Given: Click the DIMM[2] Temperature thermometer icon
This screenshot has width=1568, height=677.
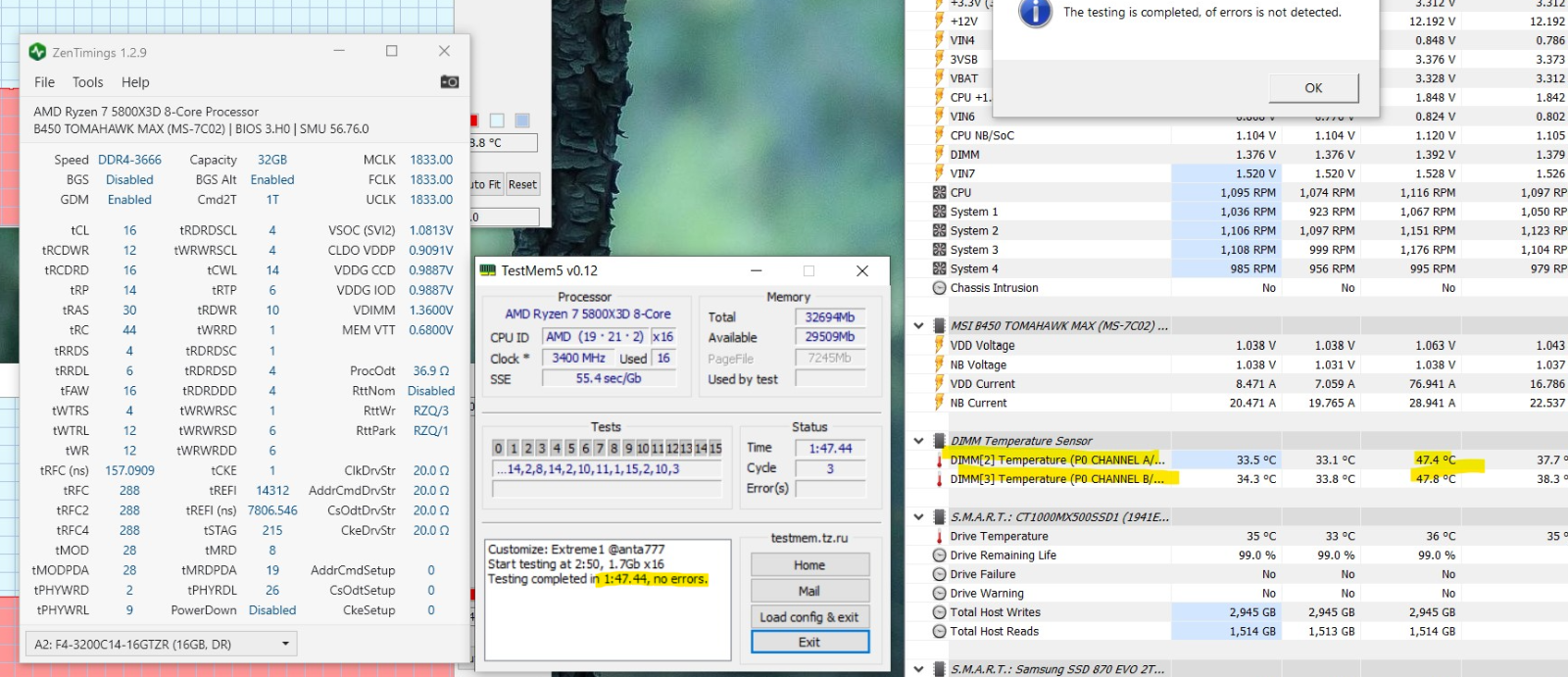Looking at the screenshot, I should tap(939, 459).
